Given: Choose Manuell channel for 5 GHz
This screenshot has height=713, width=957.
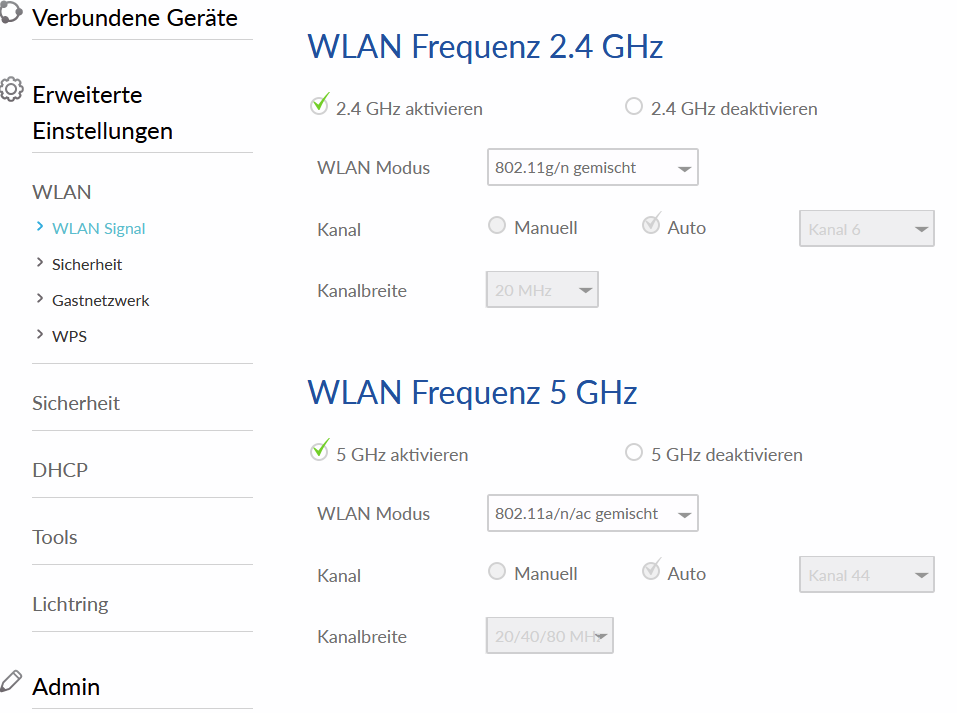Looking at the screenshot, I should 497,572.
